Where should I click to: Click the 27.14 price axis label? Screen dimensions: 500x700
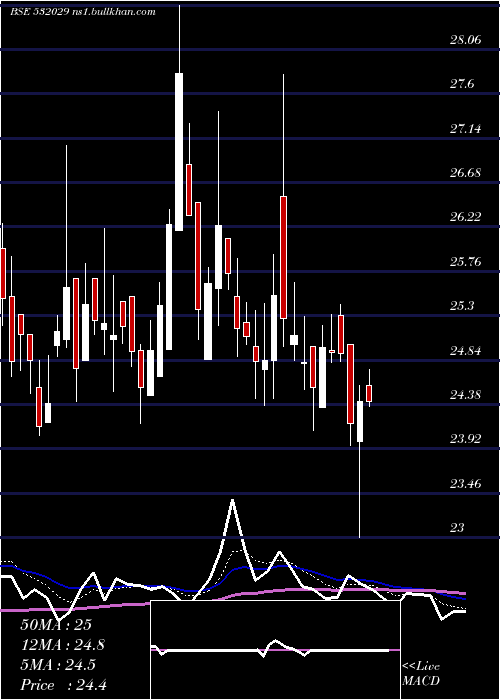click(x=465, y=129)
